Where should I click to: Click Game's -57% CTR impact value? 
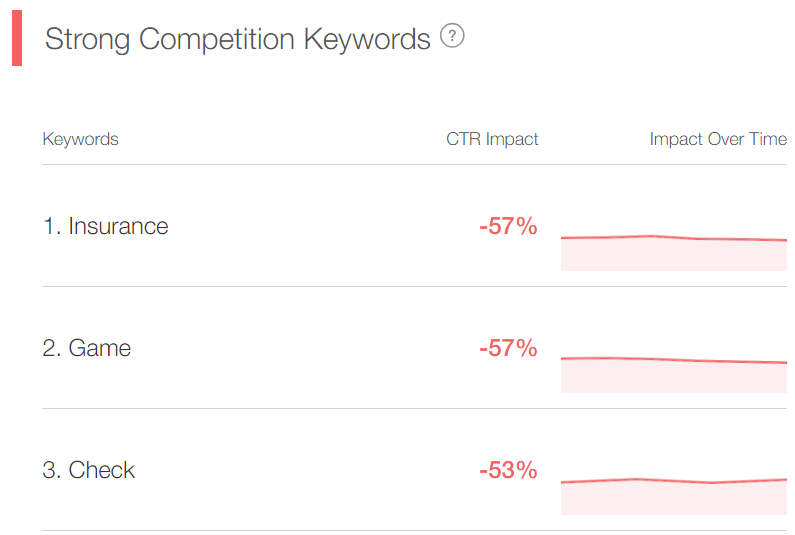[x=508, y=348]
